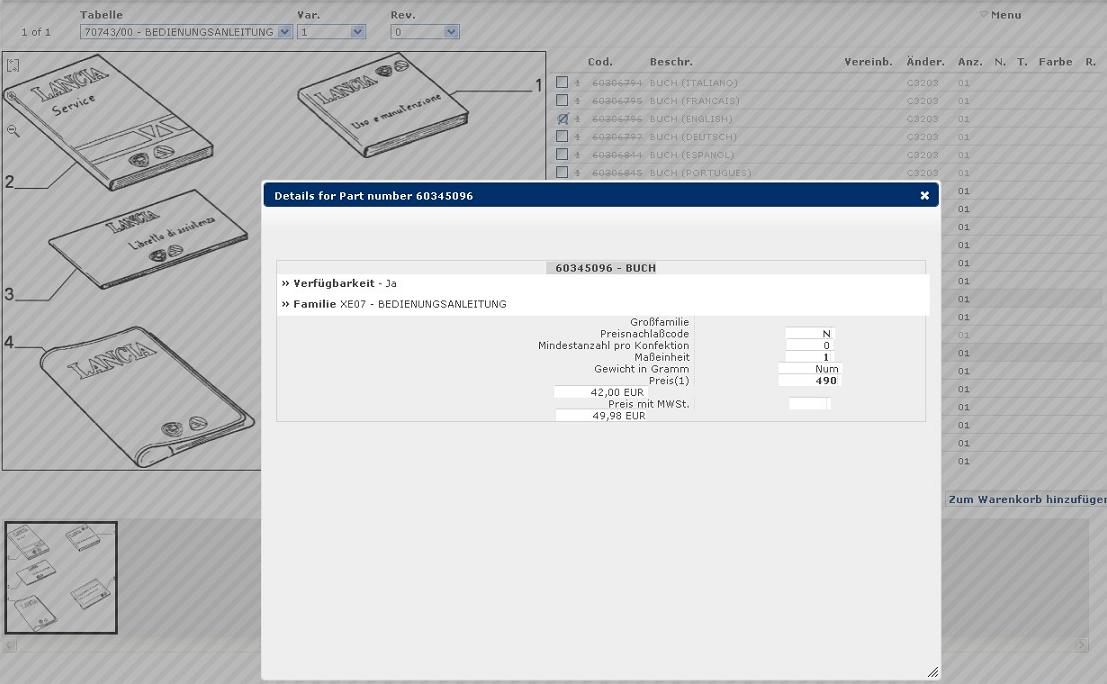Click the dialog resize grip
This screenshot has width=1107, height=684.
[x=932, y=673]
